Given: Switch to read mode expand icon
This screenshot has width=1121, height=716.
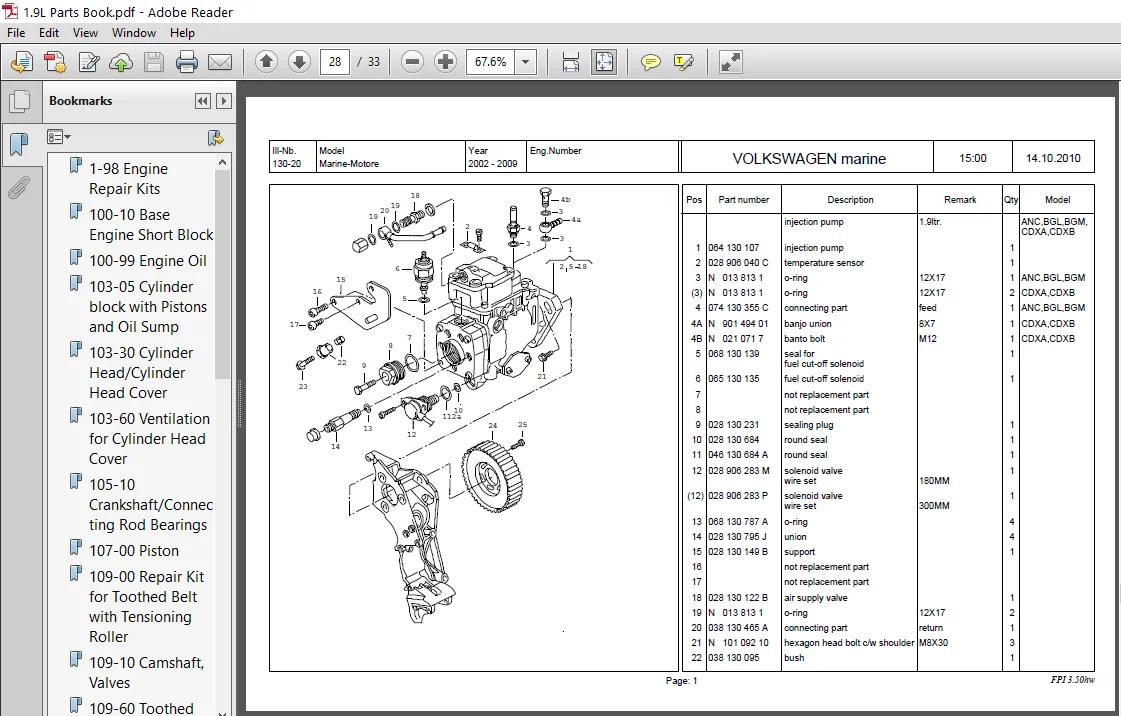Looking at the screenshot, I should click(x=730, y=62).
